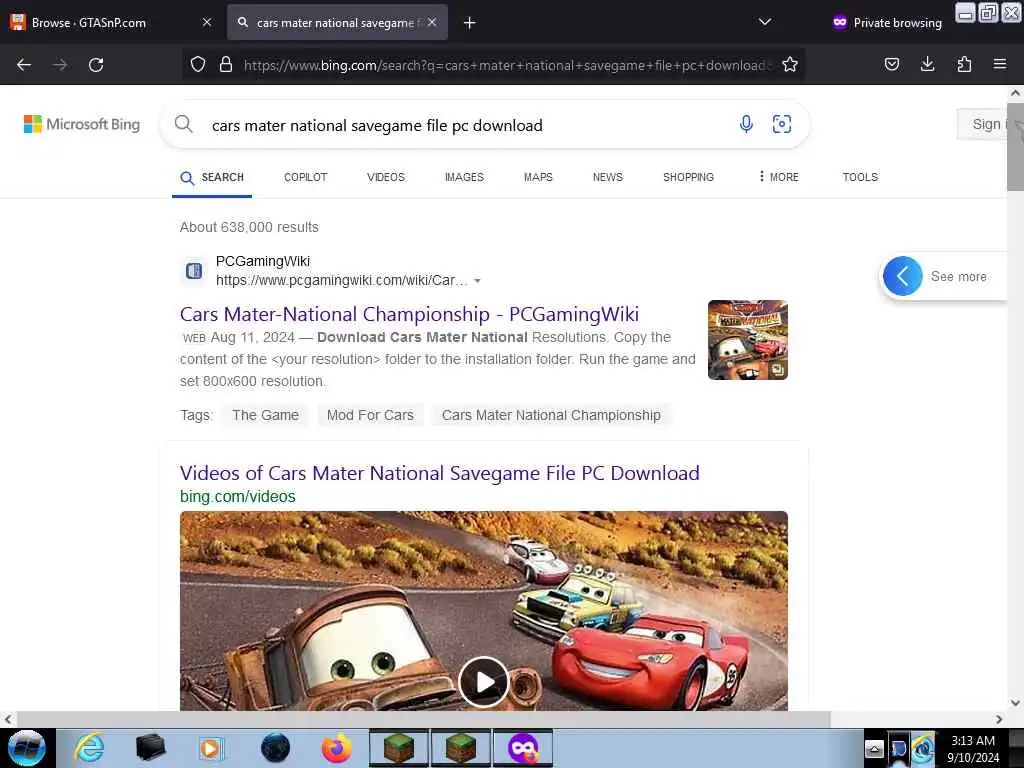Image resolution: width=1024 pixels, height=768 pixels.
Task: Switch to the SHOPPING tab
Action: click(688, 178)
